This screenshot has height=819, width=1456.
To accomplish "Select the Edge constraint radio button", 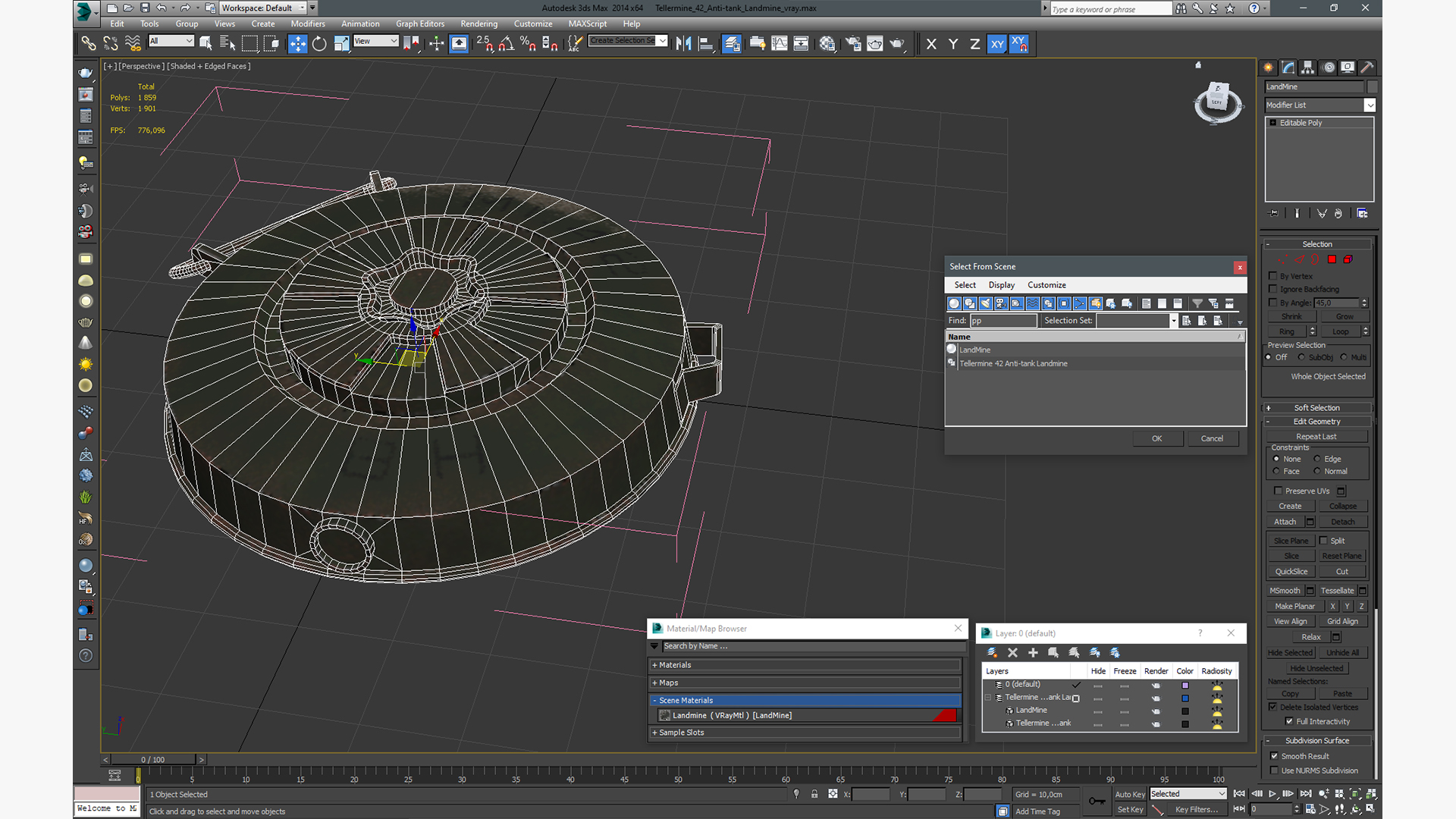I will tap(1317, 459).
